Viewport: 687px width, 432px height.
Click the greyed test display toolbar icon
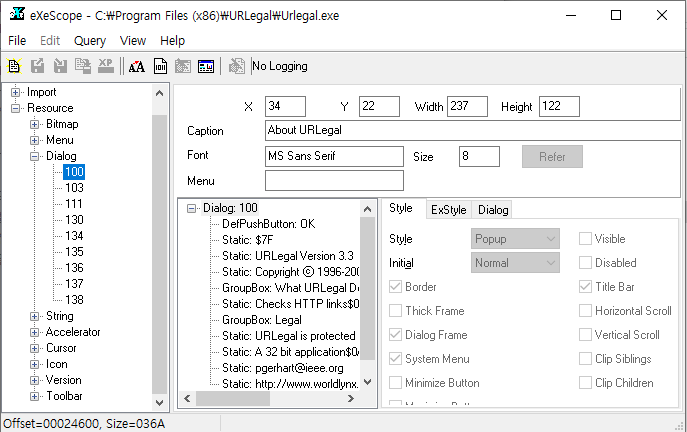point(183,66)
